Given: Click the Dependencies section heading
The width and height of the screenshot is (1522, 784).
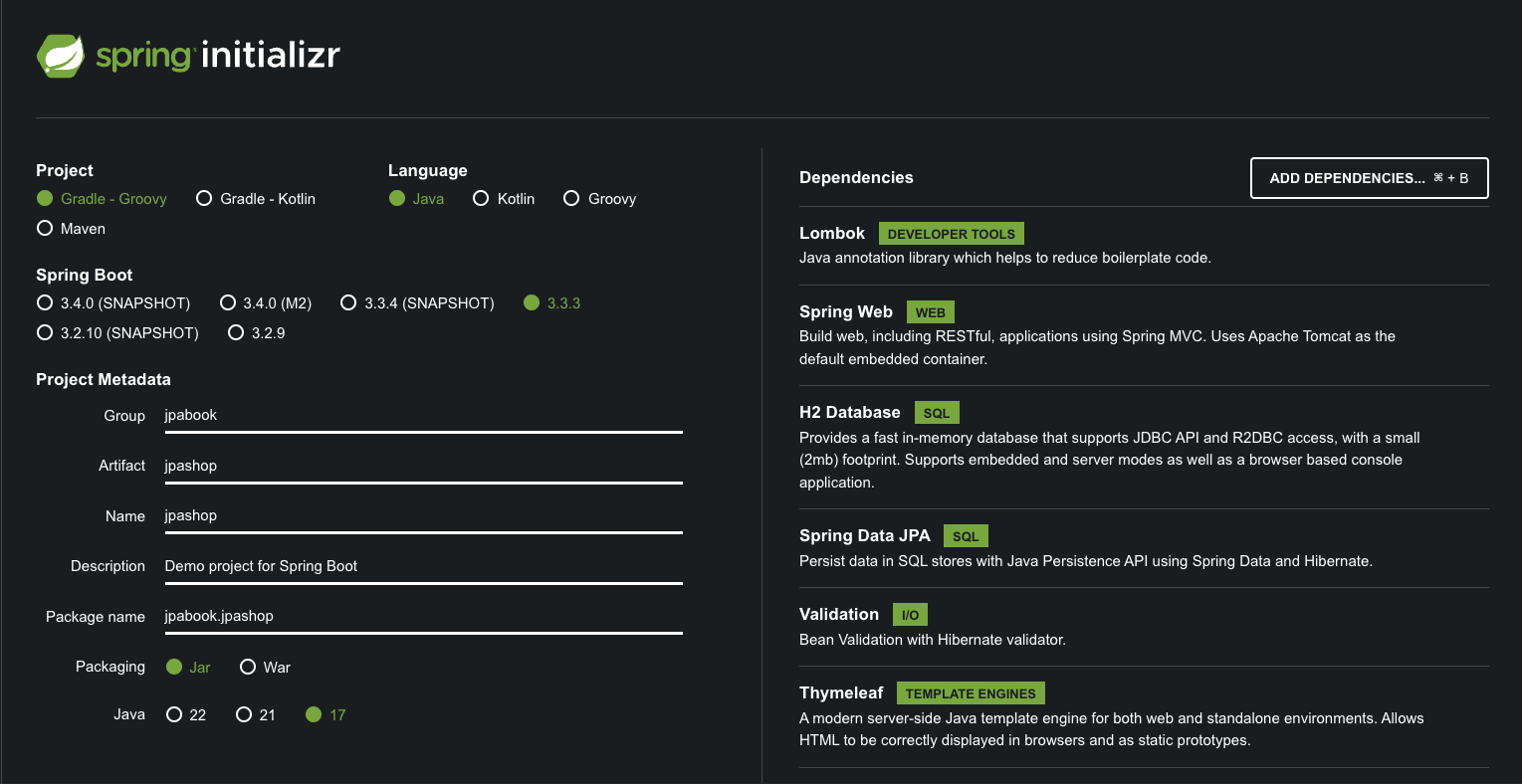Looking at the screenshot, I should click(856, 177).
